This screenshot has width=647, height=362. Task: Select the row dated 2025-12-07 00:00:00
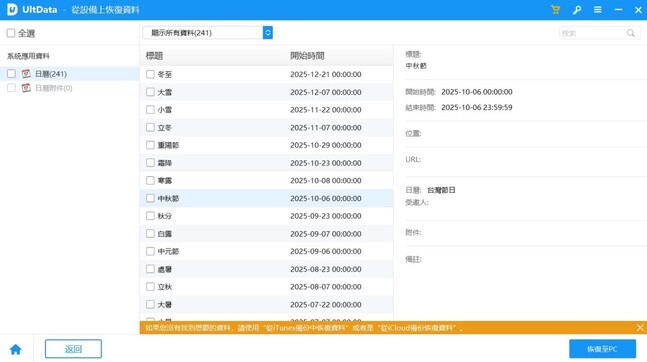coord(266,92)
